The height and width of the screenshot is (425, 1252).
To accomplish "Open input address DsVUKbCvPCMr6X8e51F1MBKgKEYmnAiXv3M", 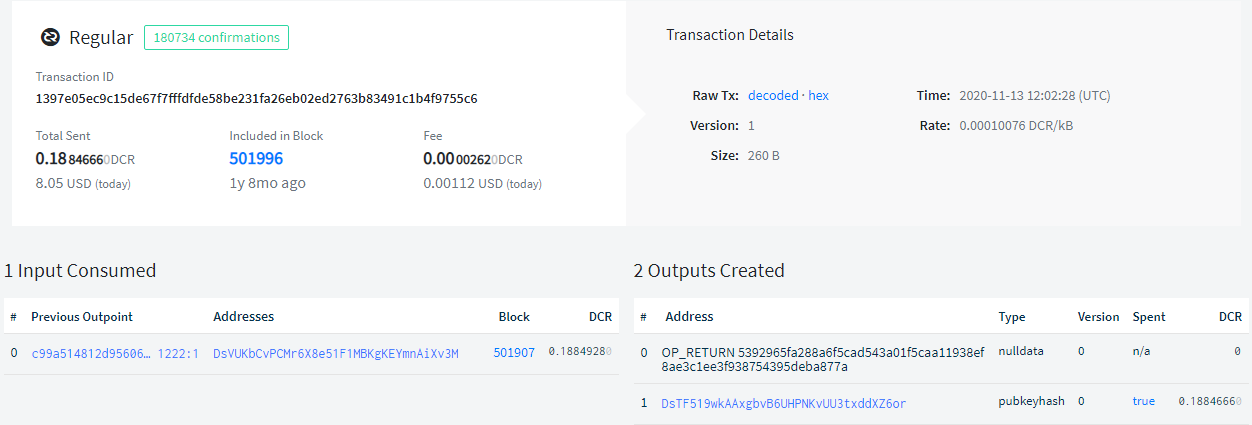I will pos(336,354).
